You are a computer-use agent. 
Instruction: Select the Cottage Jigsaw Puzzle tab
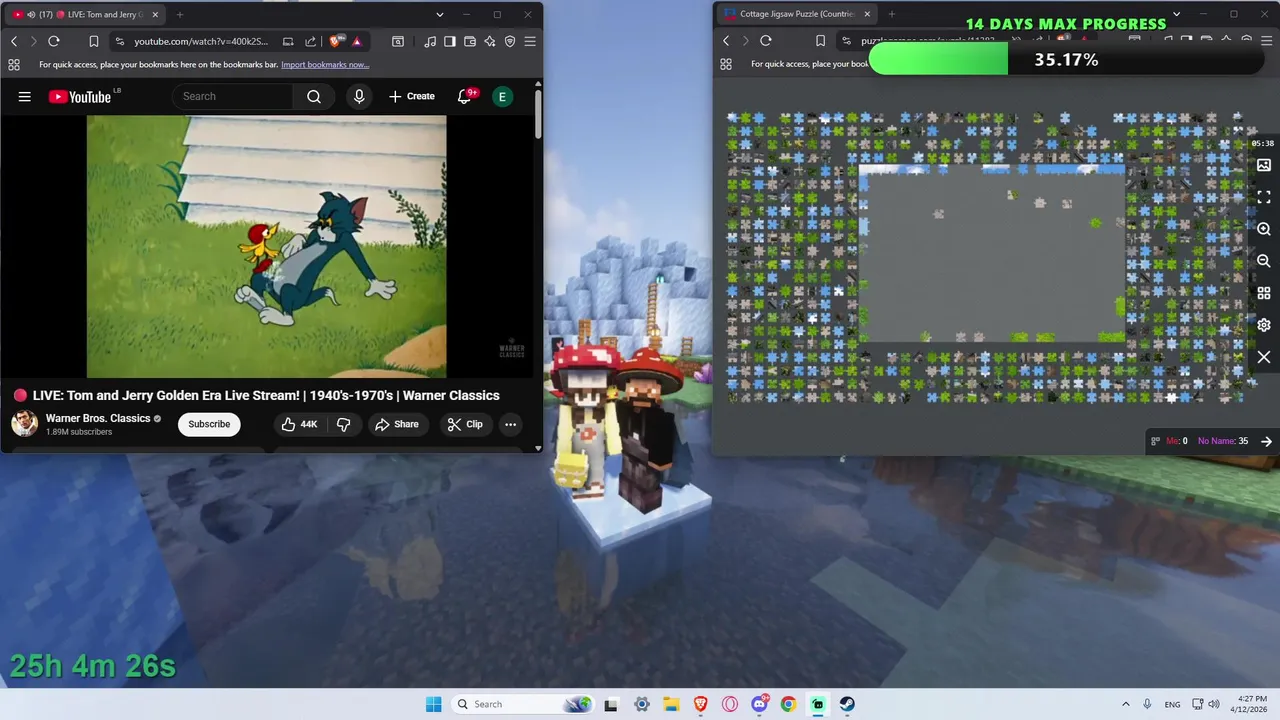tap(796, 14)
